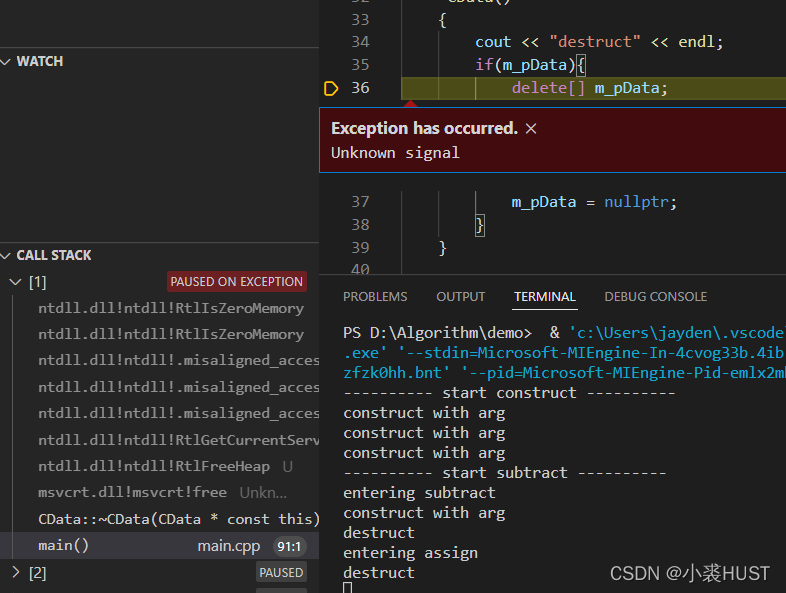Collapse the WATCH section
This screenshot has height=593, width=786.
(x=6, y=61)
